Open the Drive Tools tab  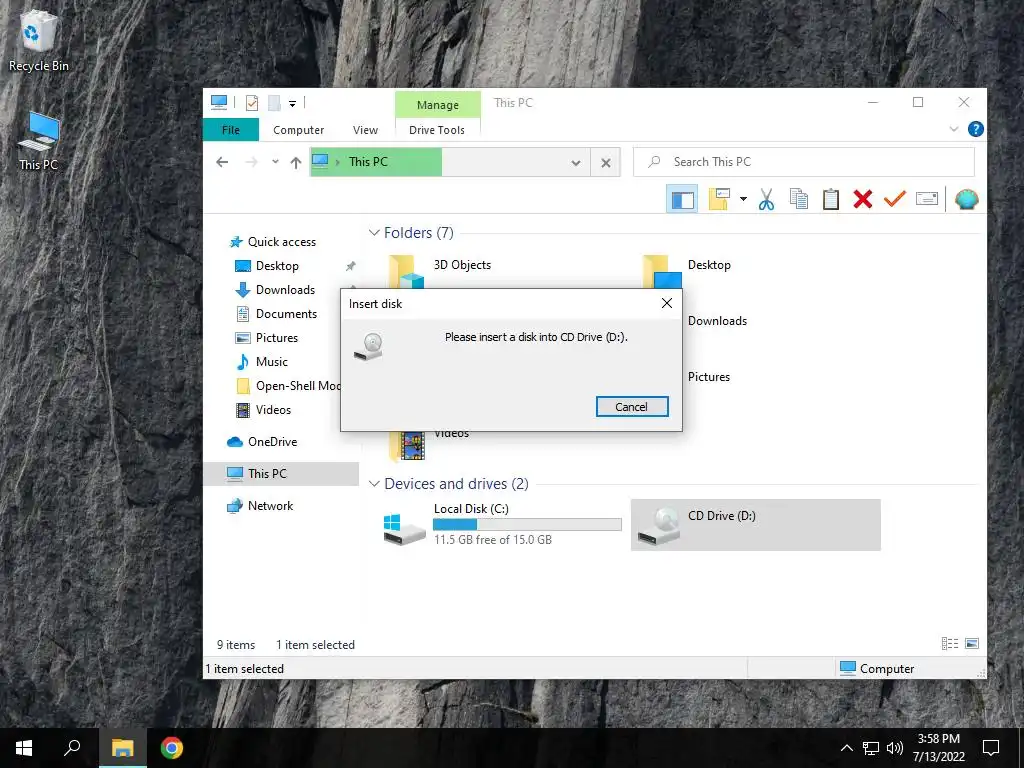coord(437,130)
